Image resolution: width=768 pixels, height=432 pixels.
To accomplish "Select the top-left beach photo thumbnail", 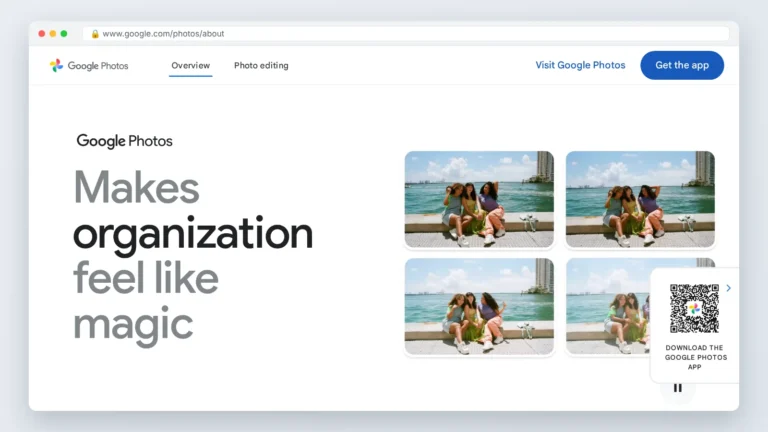I will coord(479,199).
